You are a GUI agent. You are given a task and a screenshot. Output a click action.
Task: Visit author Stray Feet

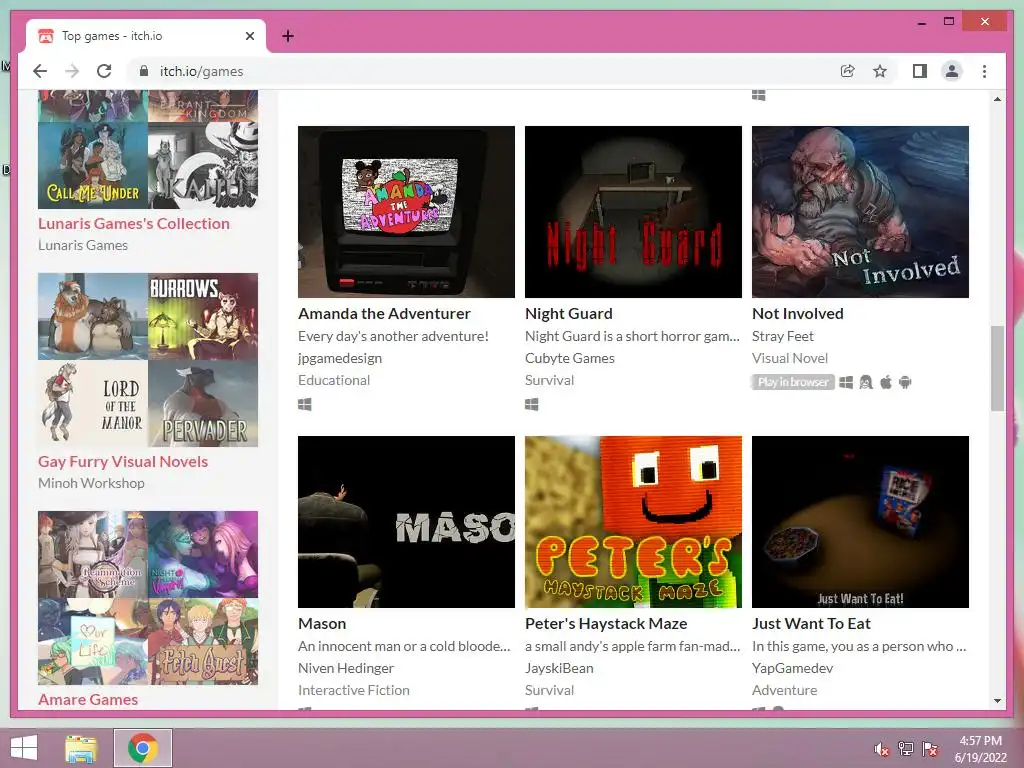click(x=782, y=336)
